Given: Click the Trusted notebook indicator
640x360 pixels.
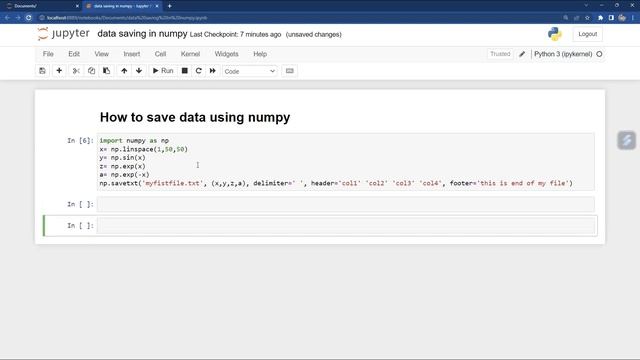Looking at the screenshot, I should tap(500, 54).
